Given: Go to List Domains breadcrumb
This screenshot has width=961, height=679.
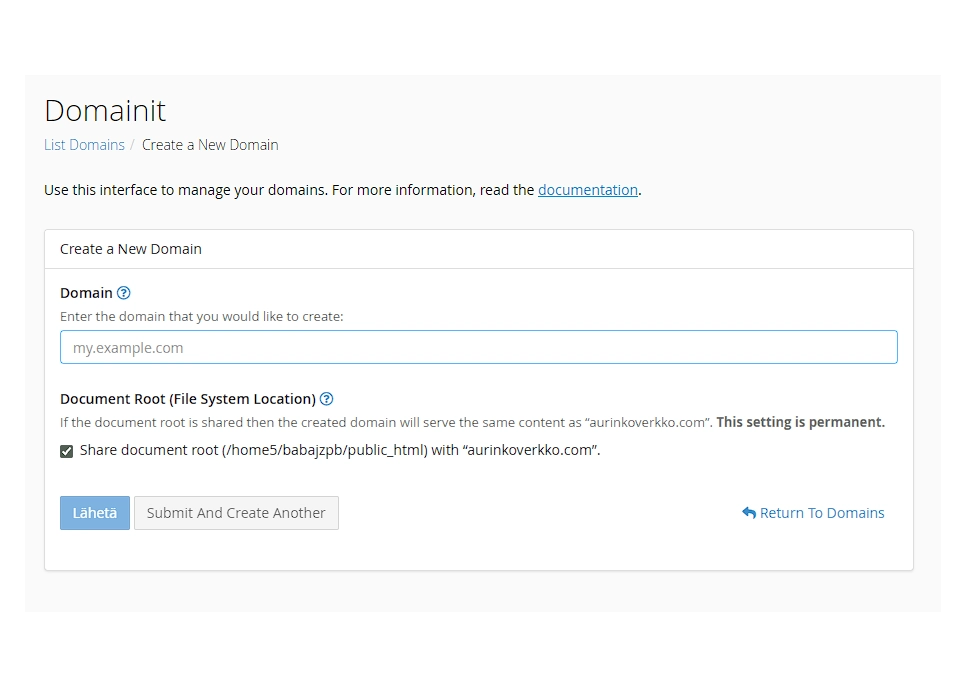Looking at the screenshot, I should (x=84, y=145).
